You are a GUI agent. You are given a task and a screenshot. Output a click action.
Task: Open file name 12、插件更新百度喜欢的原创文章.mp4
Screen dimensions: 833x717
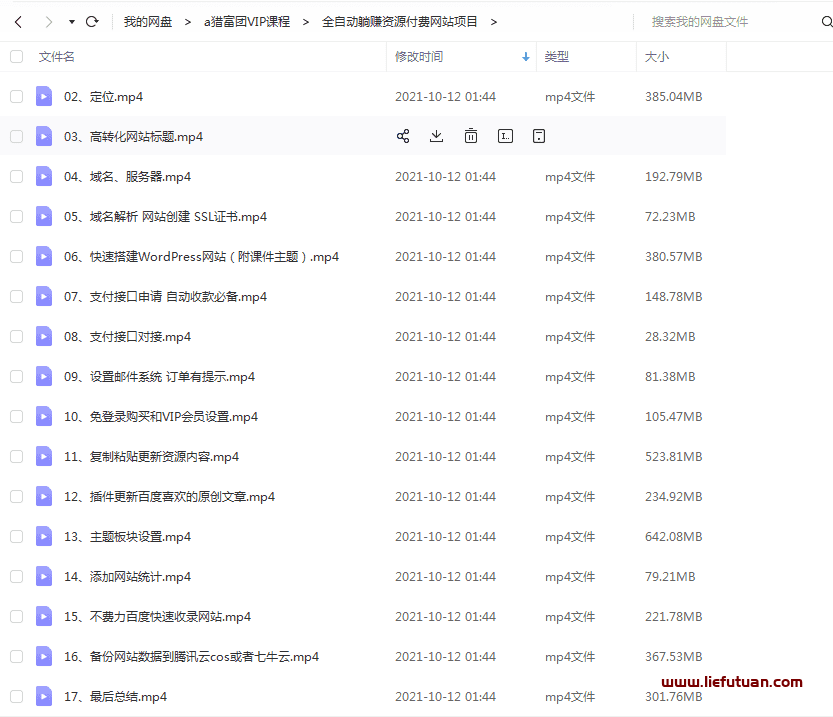pos(169,497)
